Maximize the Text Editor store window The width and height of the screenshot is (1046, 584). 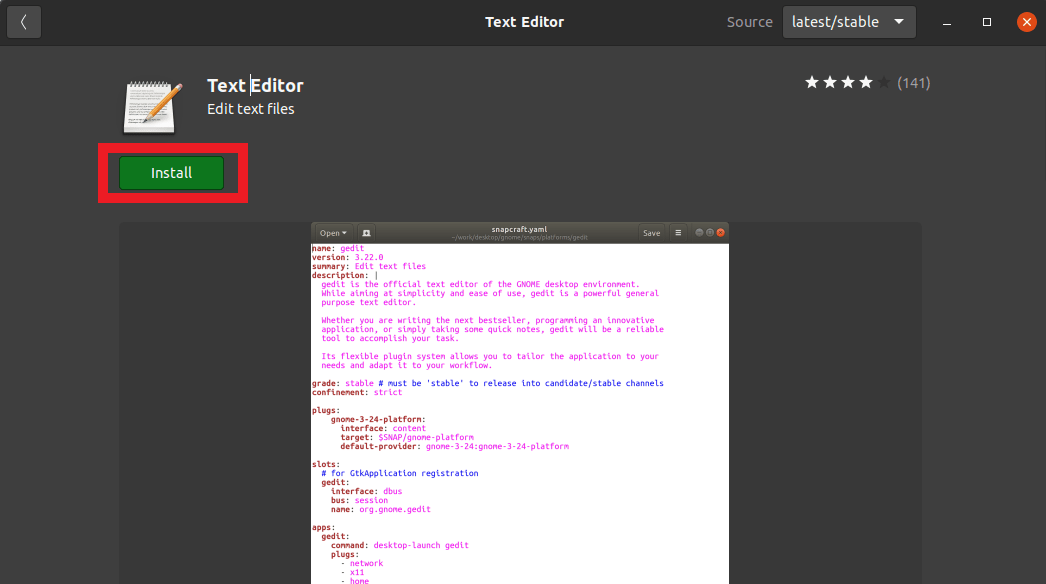click(x=986, y=21)
